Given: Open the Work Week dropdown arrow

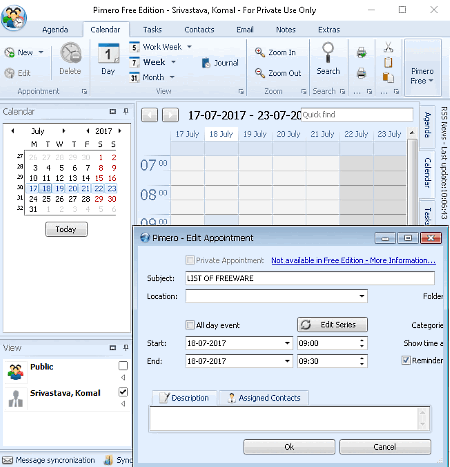Looking at the screenshot, I should (189, 47).
